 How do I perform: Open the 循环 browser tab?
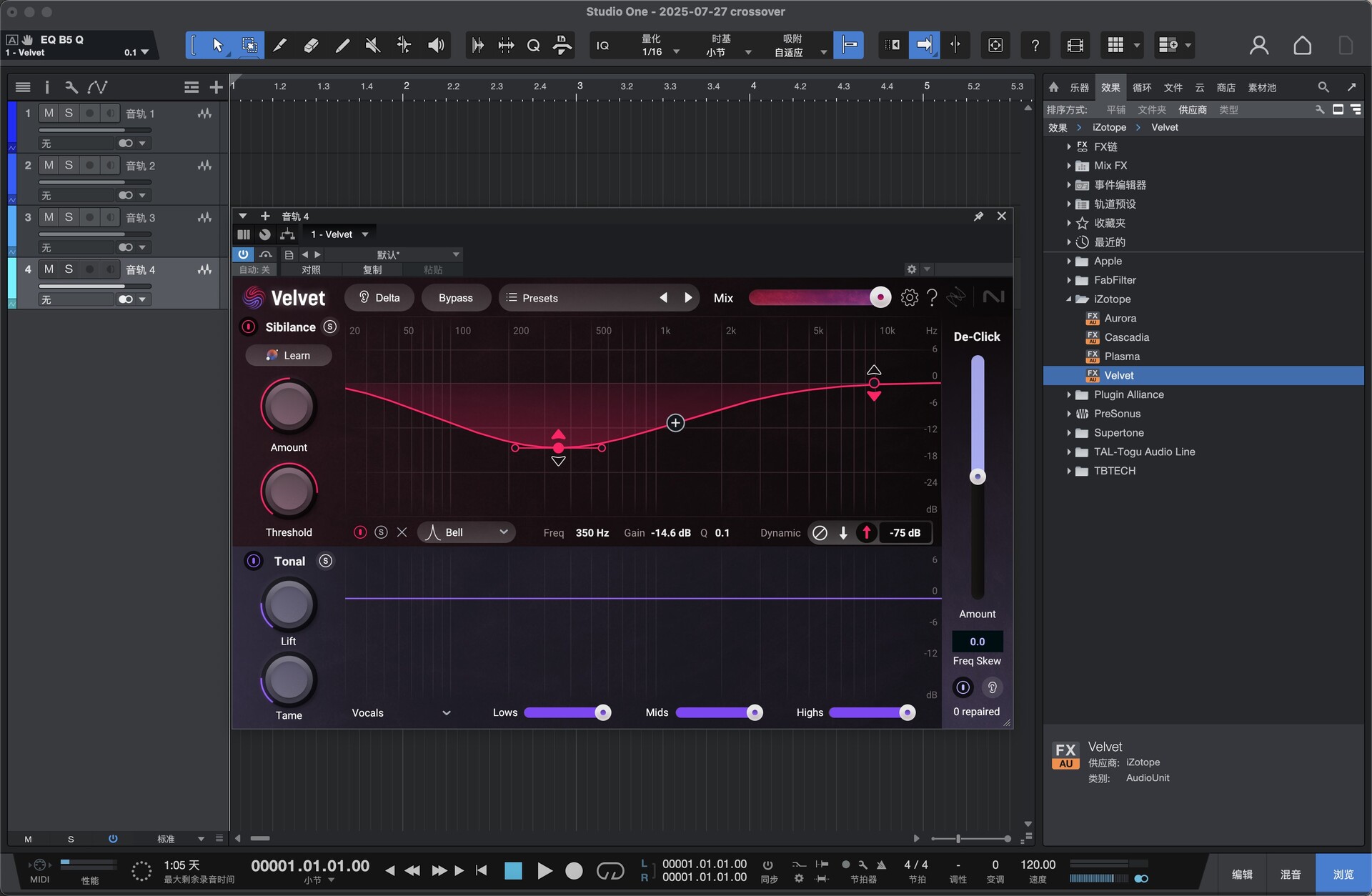1141,88
